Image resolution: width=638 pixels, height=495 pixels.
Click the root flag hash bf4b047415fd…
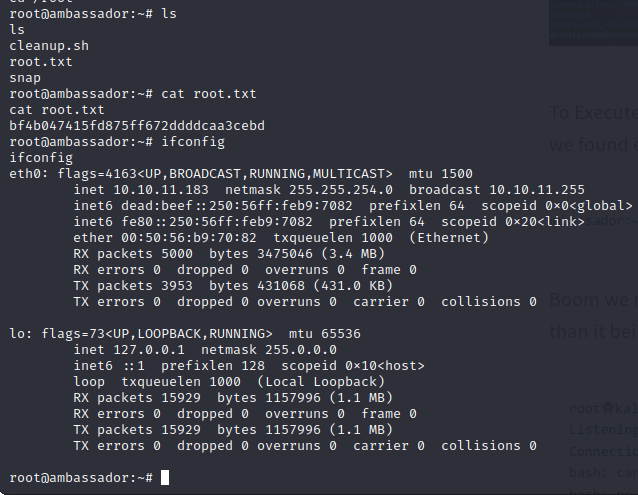[137, 126]
